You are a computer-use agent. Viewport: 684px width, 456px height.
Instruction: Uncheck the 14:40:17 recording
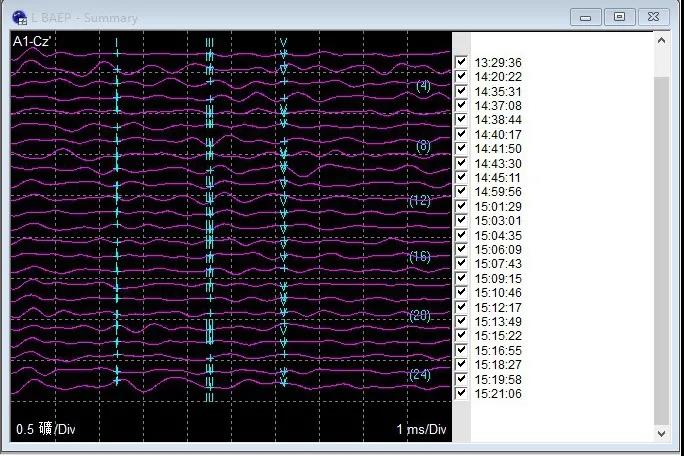tap(461, 134)
